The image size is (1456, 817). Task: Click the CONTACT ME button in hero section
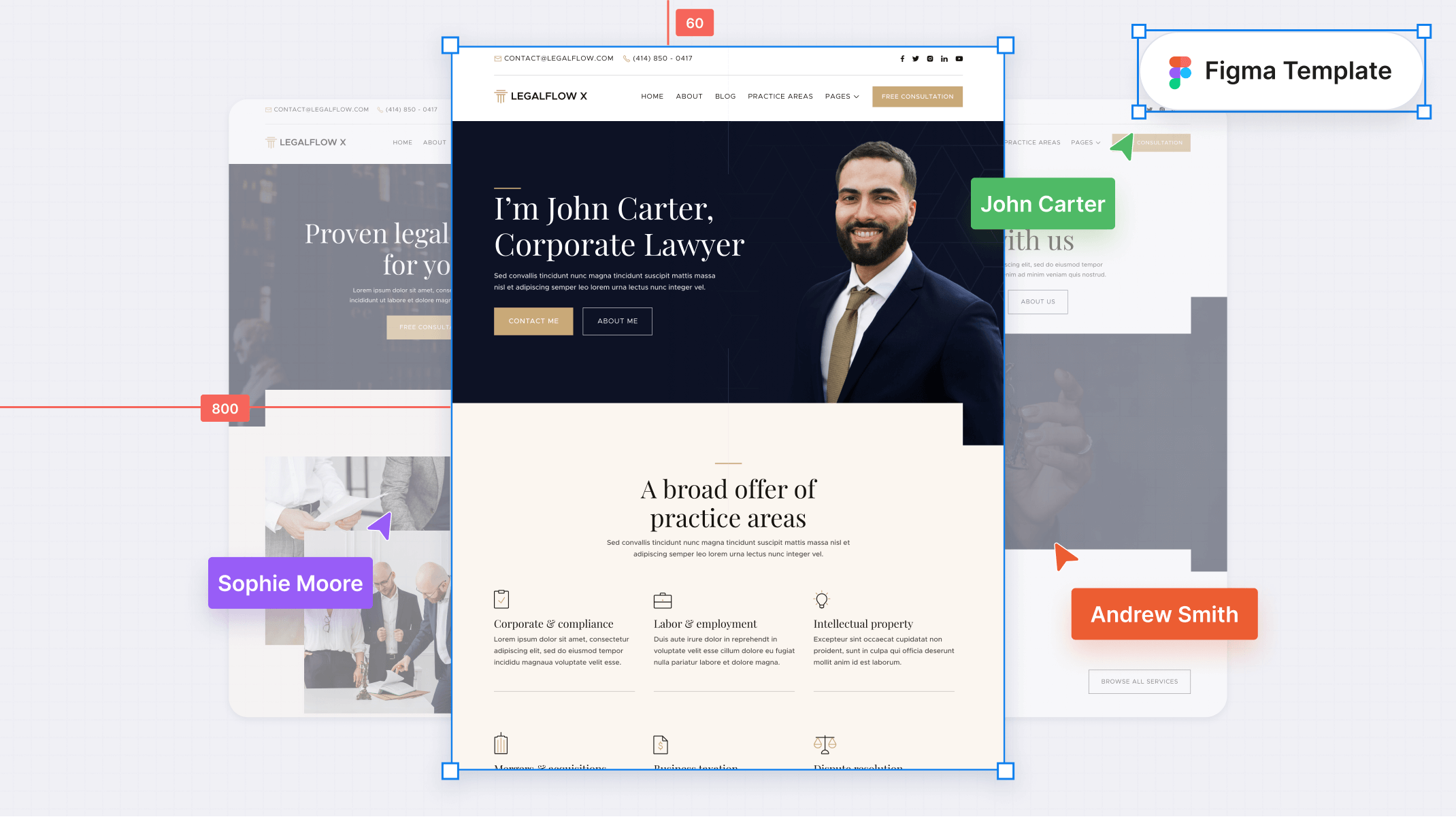click(533, 321)
